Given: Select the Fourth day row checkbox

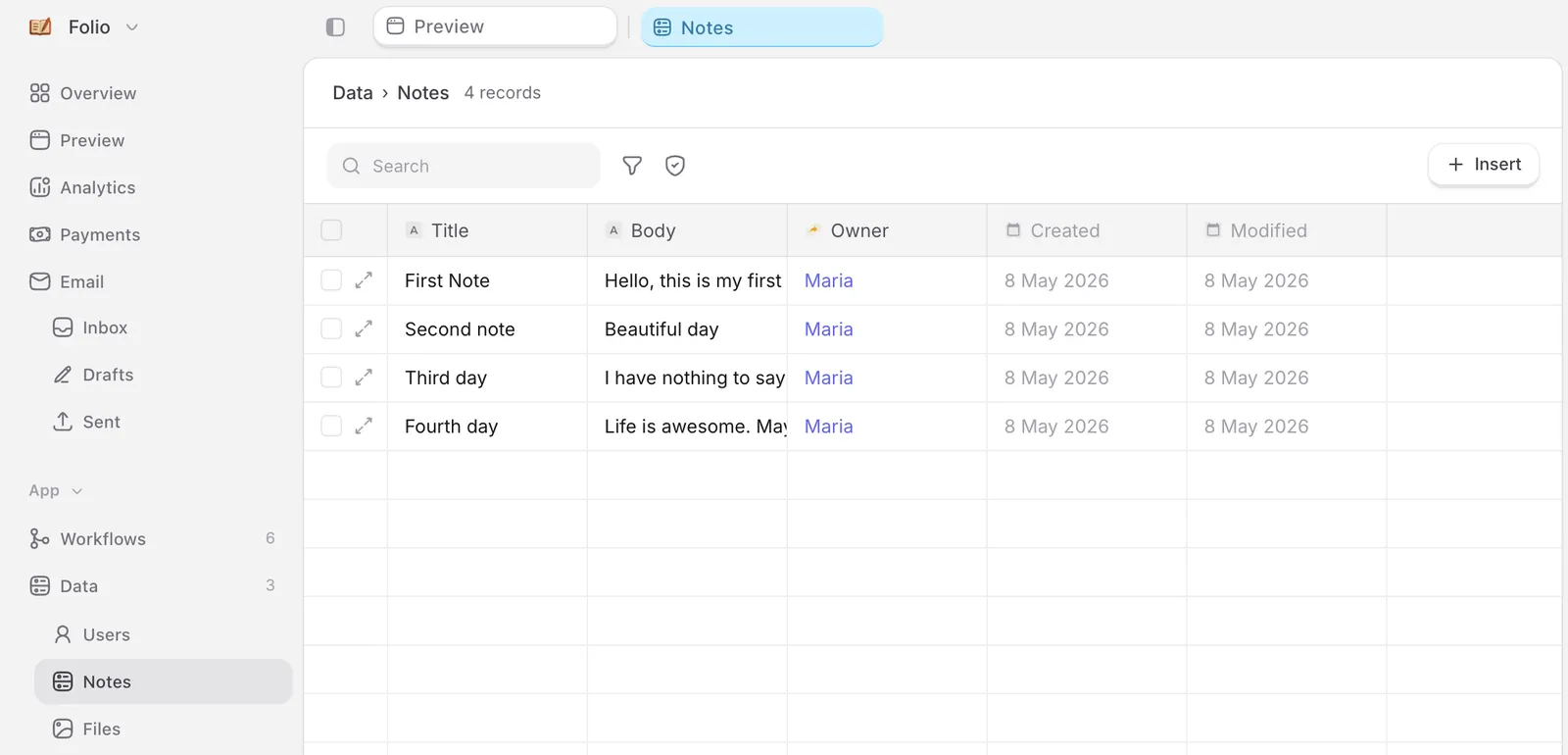Looking at the screenshot, I should (331, 427).
